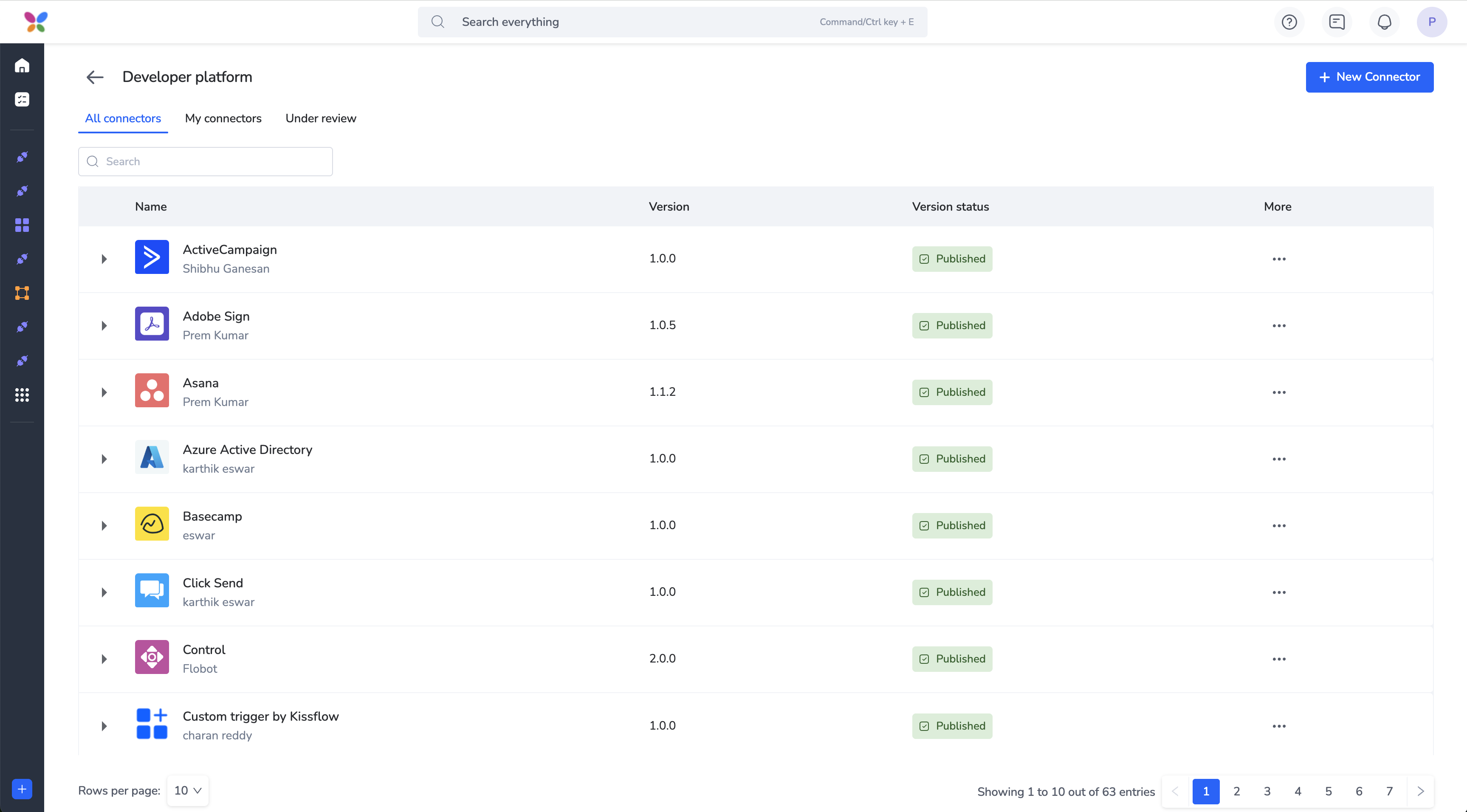The image size is (1467, 812).
Task: Click the Published badge for Basecamp
Action: coord(952,526)
